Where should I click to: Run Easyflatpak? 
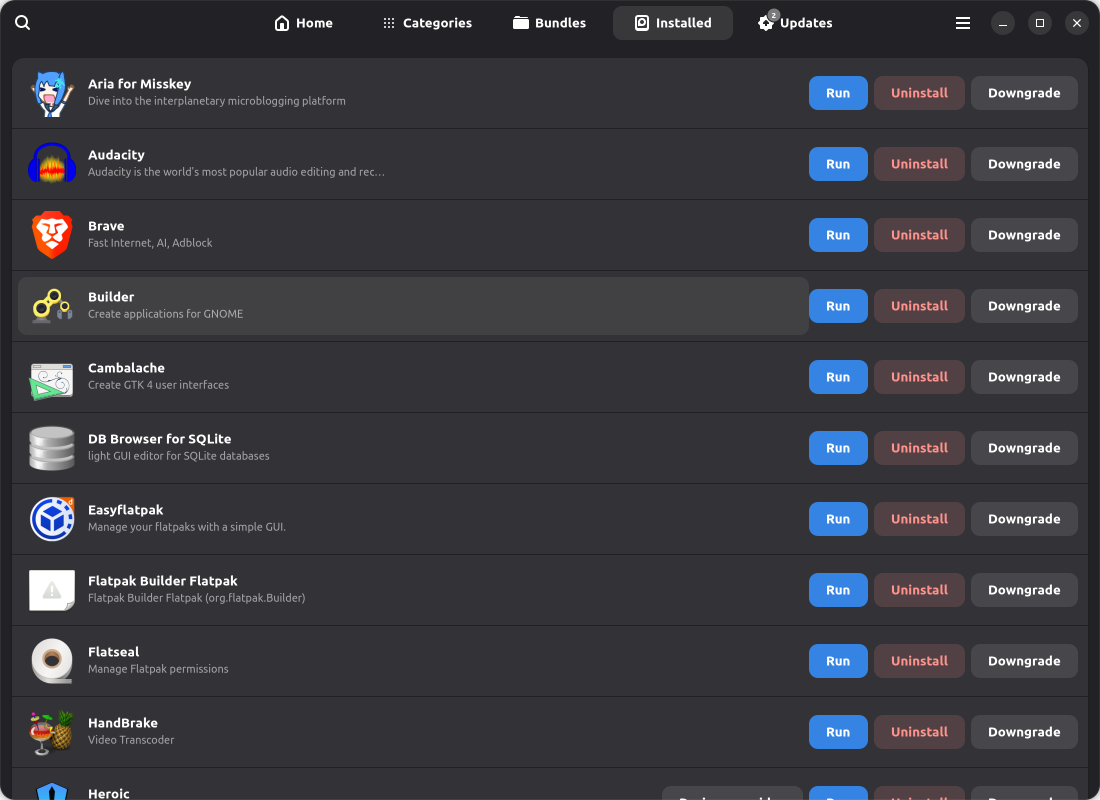coord(838,519)
